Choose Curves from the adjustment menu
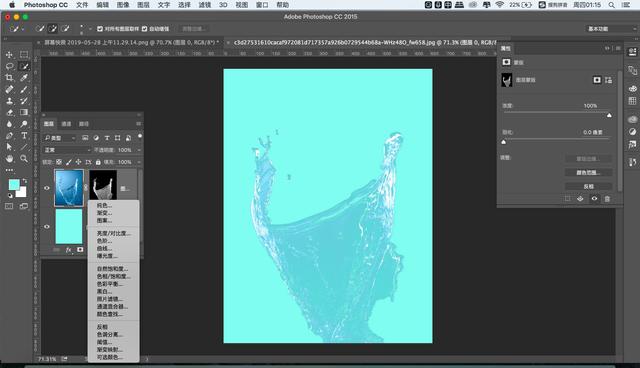This screenshot has height=368, width=640. click(x=104, y=248)
